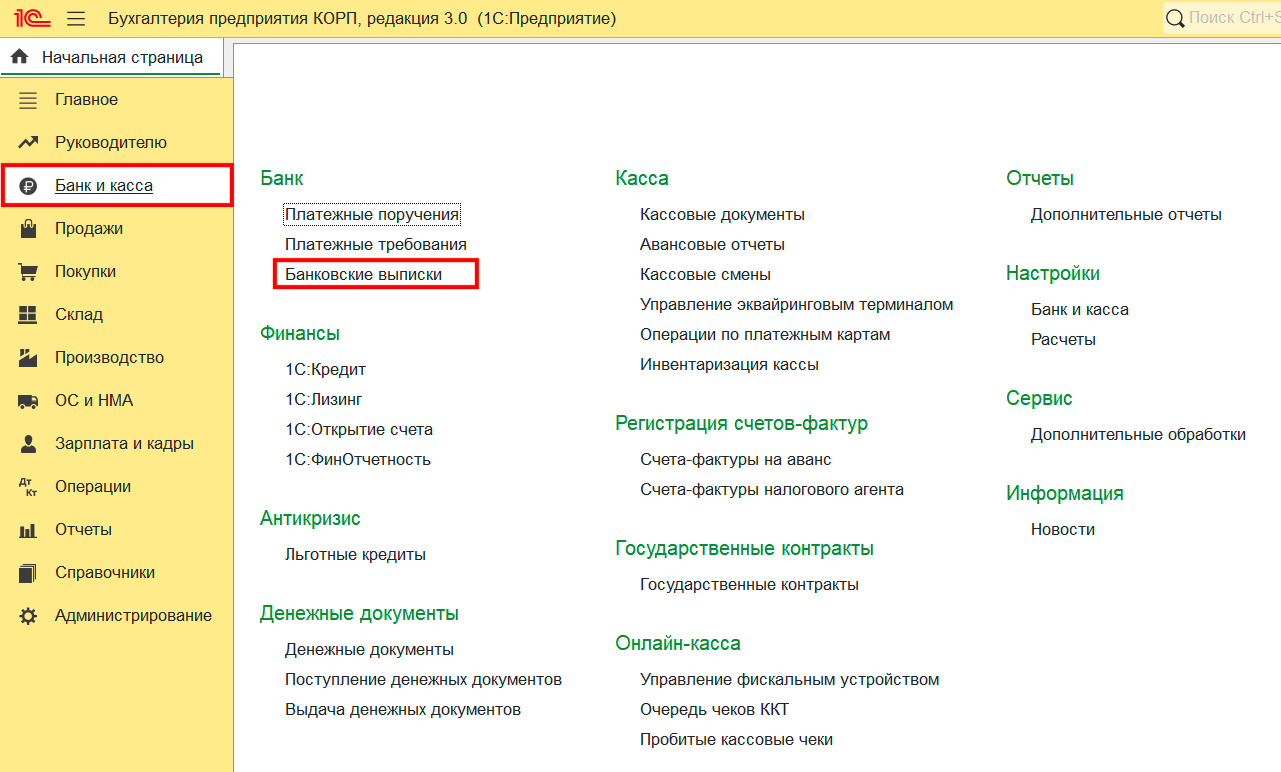Click the grid icon for Склад
This screenshot has width=1281, height=772.
click(x=28, y=315)
